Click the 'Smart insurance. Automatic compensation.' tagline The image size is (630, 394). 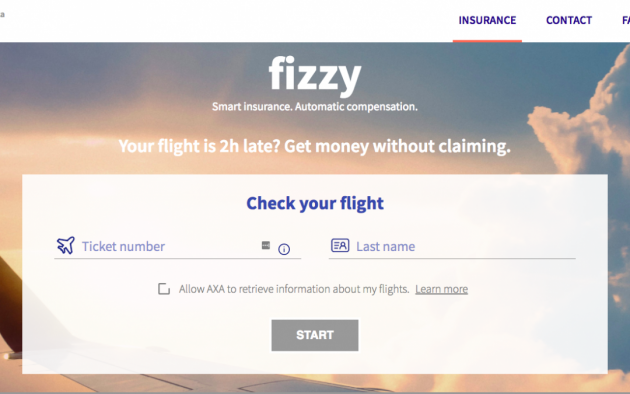coord(315,107)
